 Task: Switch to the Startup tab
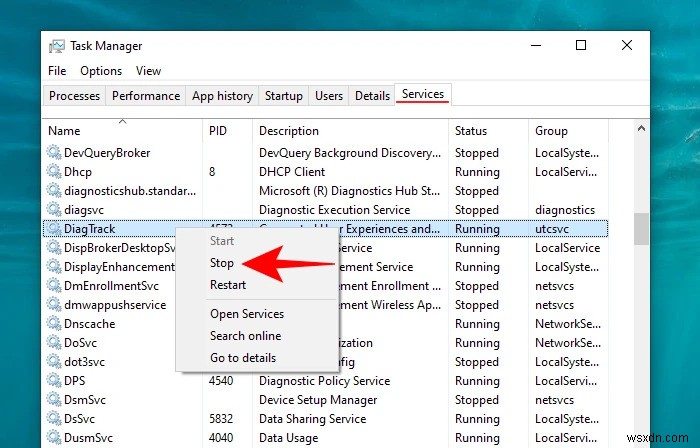pos(283,96)
